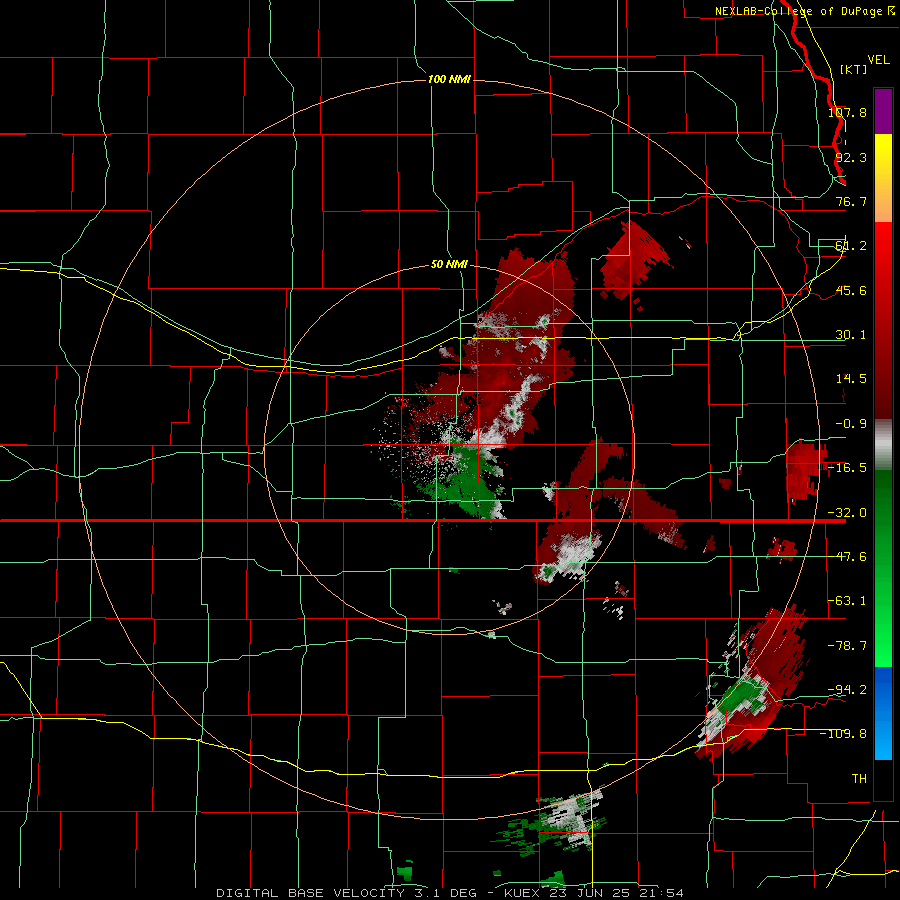
Task: Select the -63.1 legend value
Action: (x=847, y=601)
